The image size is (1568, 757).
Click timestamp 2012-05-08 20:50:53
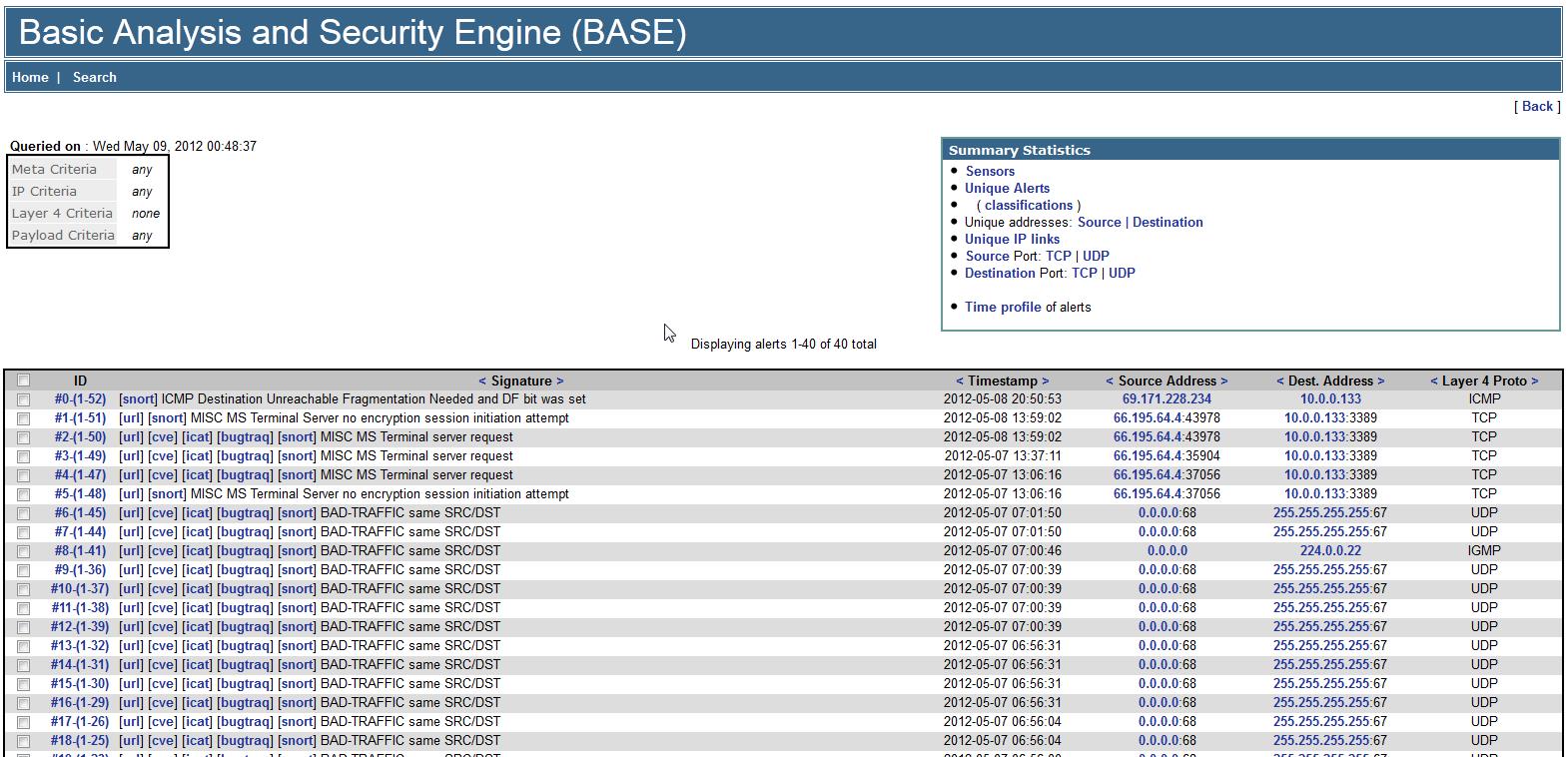(1003, 399)
